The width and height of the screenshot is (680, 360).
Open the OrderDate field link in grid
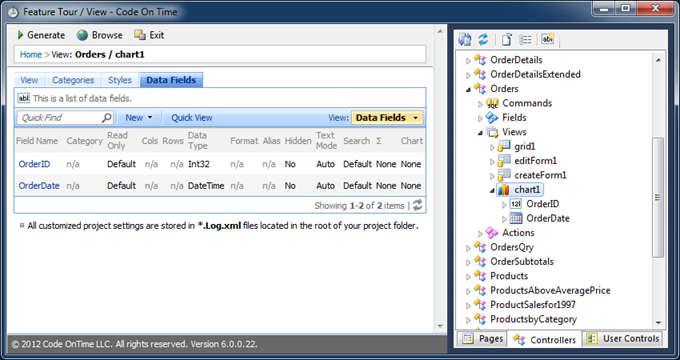point(39,186)
